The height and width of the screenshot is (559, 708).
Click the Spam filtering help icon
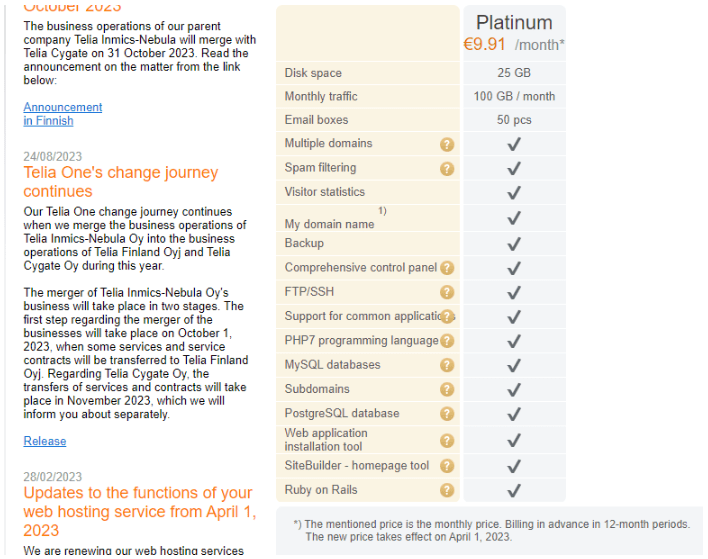coord(447,169)
